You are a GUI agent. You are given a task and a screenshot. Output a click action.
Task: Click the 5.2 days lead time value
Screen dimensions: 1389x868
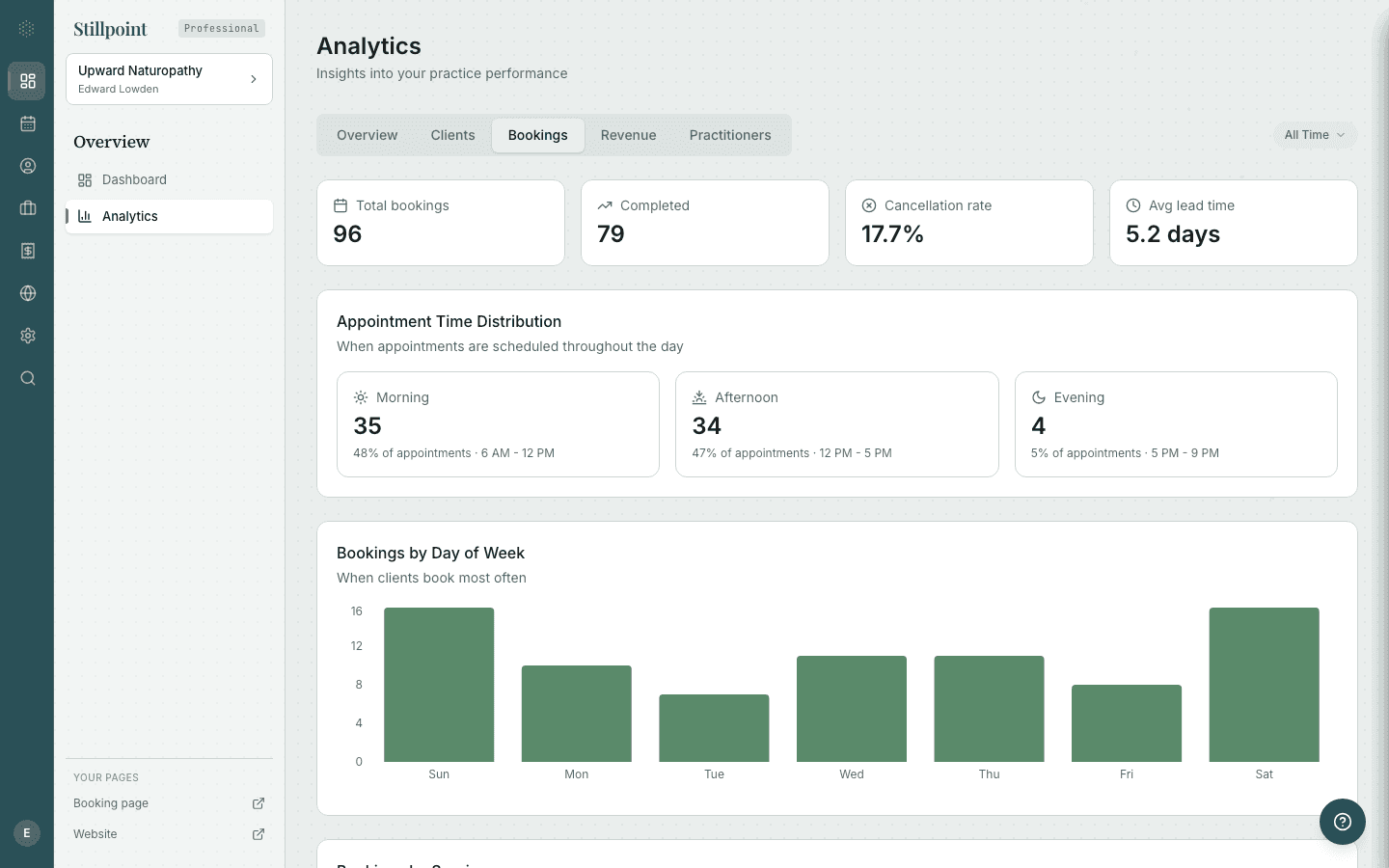pyautogui.click(x=1173, y=234)
